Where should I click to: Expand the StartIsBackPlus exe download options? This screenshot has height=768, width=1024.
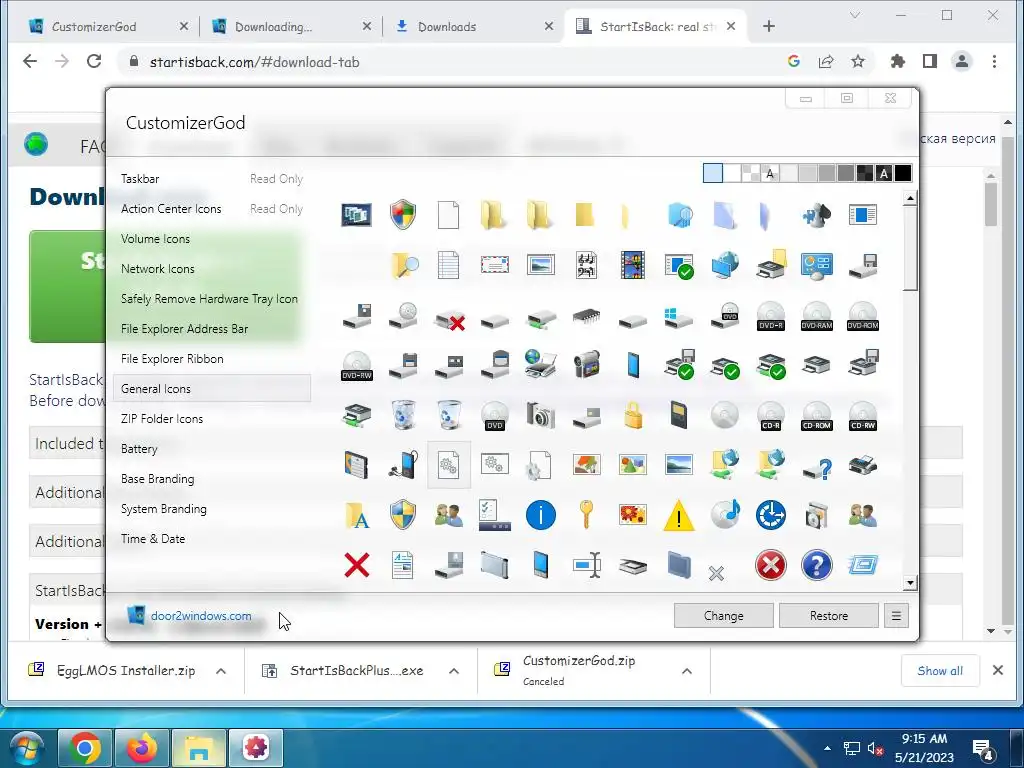[454, 671]
